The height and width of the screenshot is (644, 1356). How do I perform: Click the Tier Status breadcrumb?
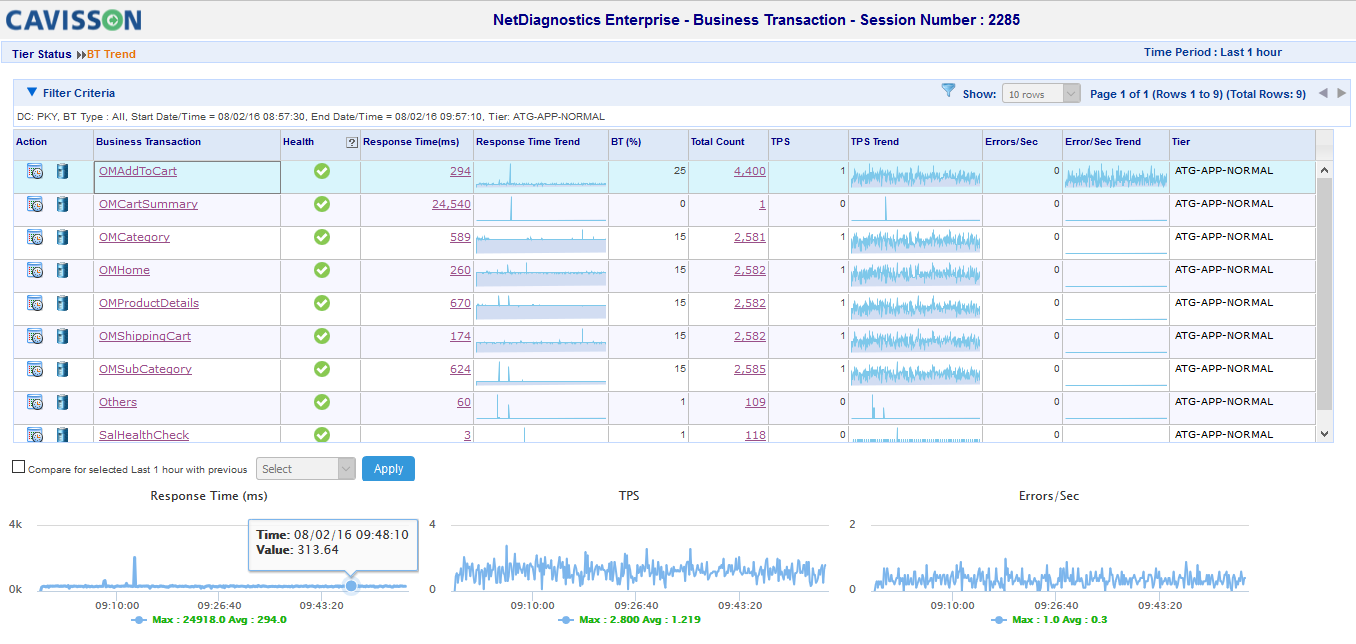42,54
